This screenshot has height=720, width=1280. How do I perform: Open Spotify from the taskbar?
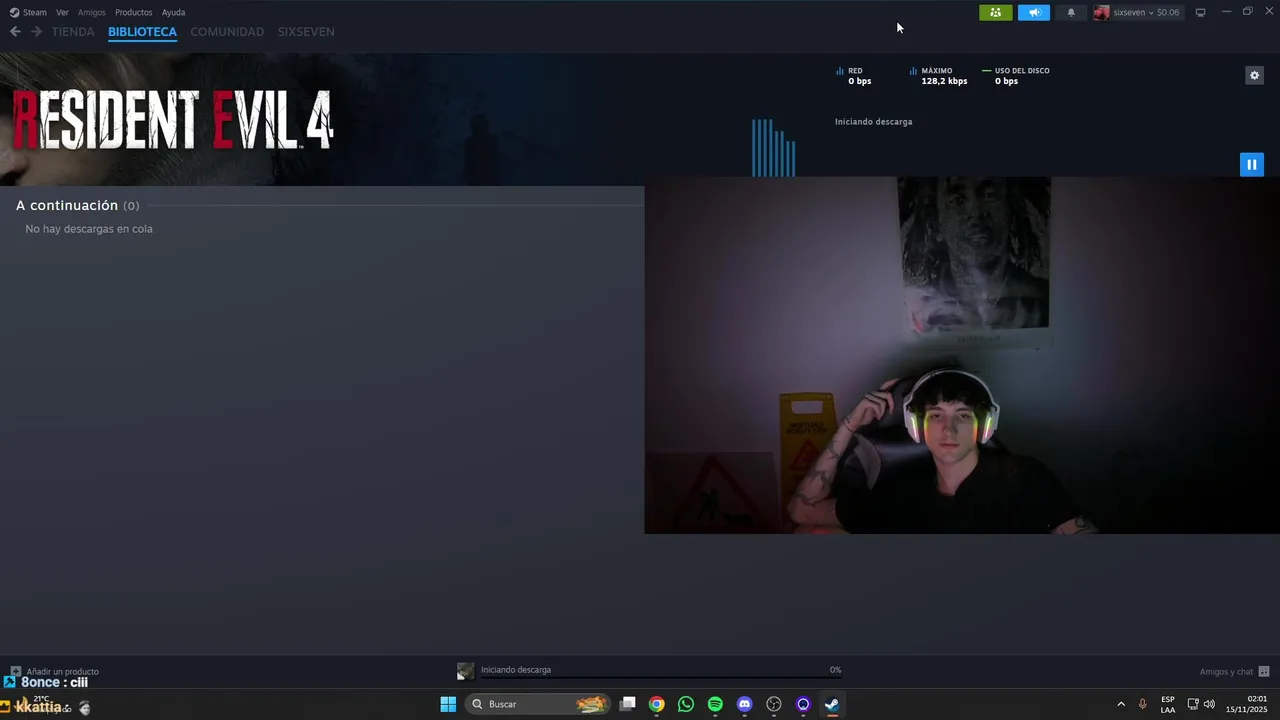[x=715, y=704]
